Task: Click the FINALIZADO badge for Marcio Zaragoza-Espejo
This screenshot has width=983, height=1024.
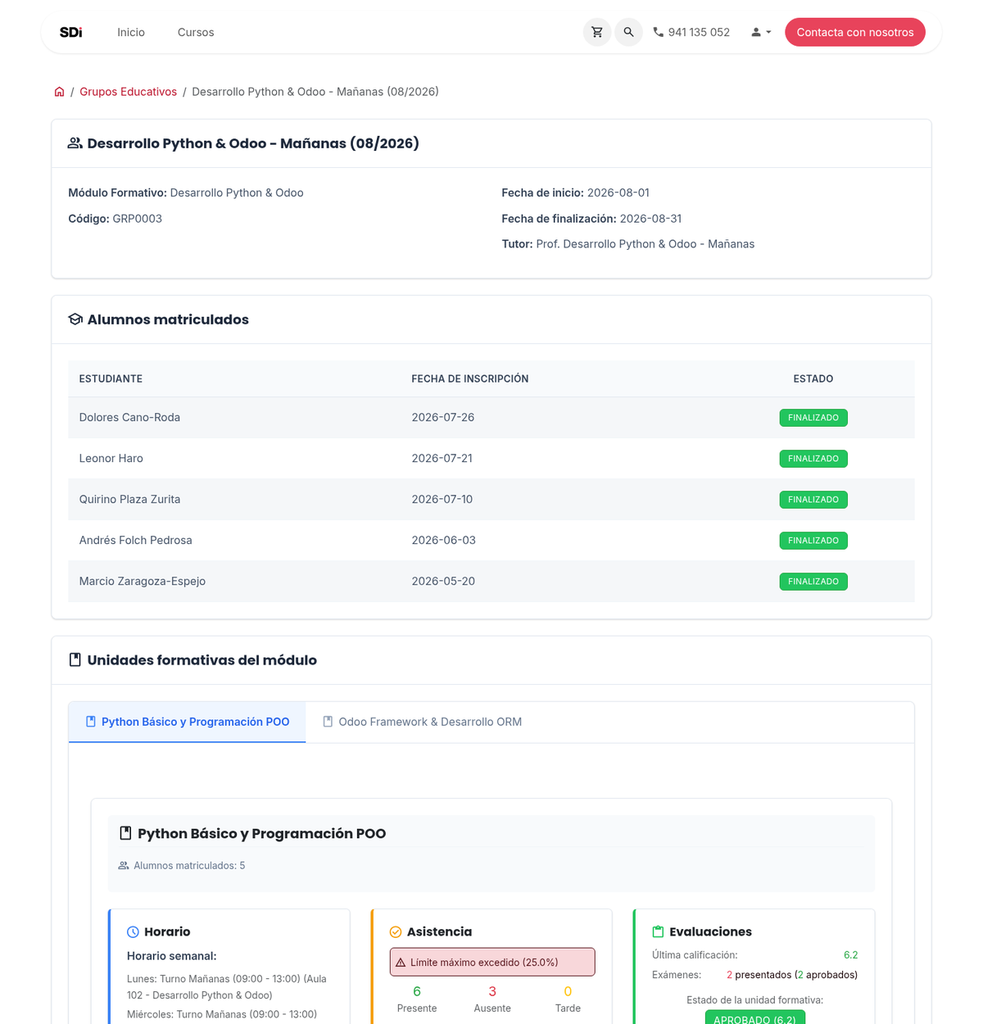Action: coord(813,581)
